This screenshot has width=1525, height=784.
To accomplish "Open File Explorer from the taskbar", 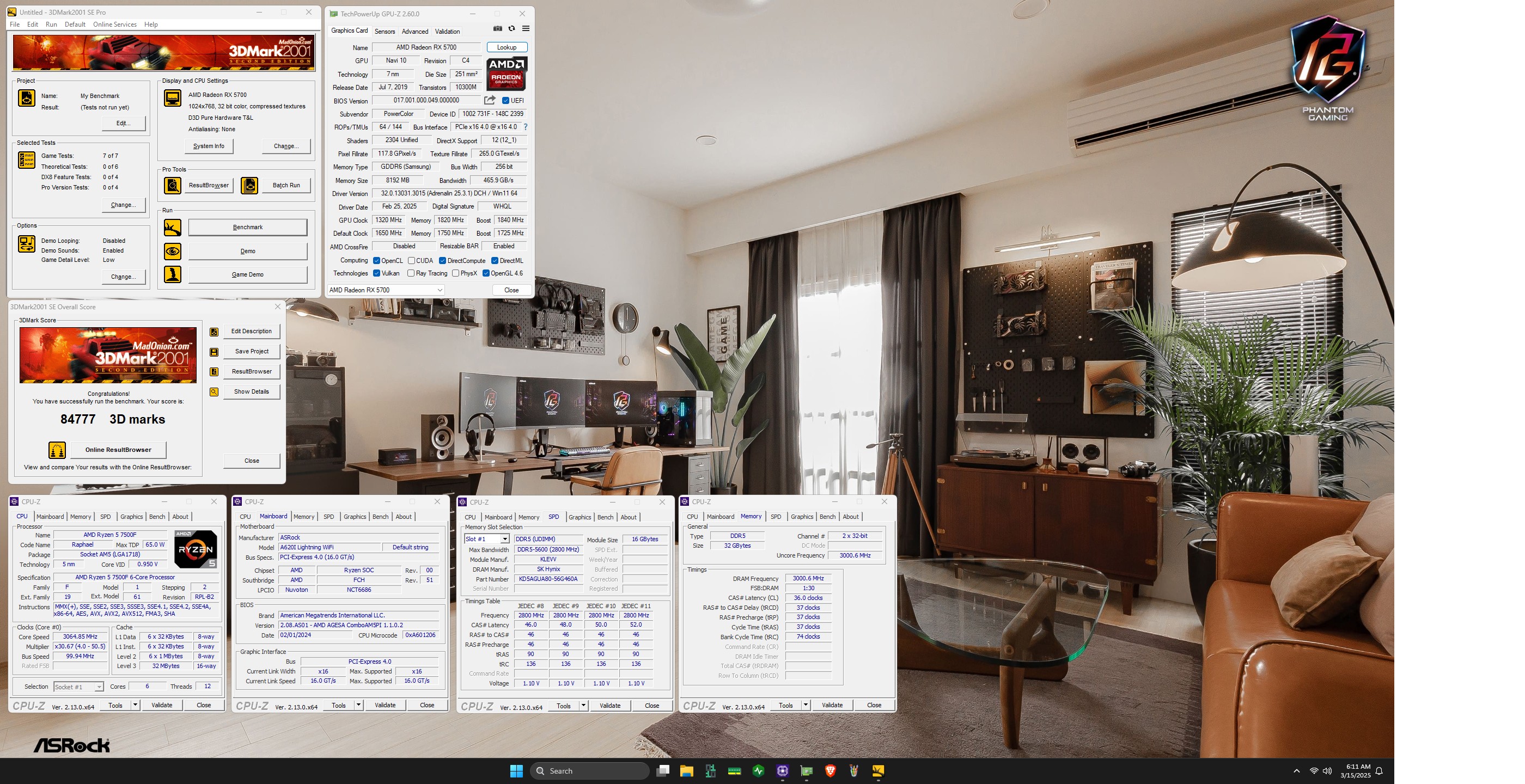I will (x=686, y=771).
